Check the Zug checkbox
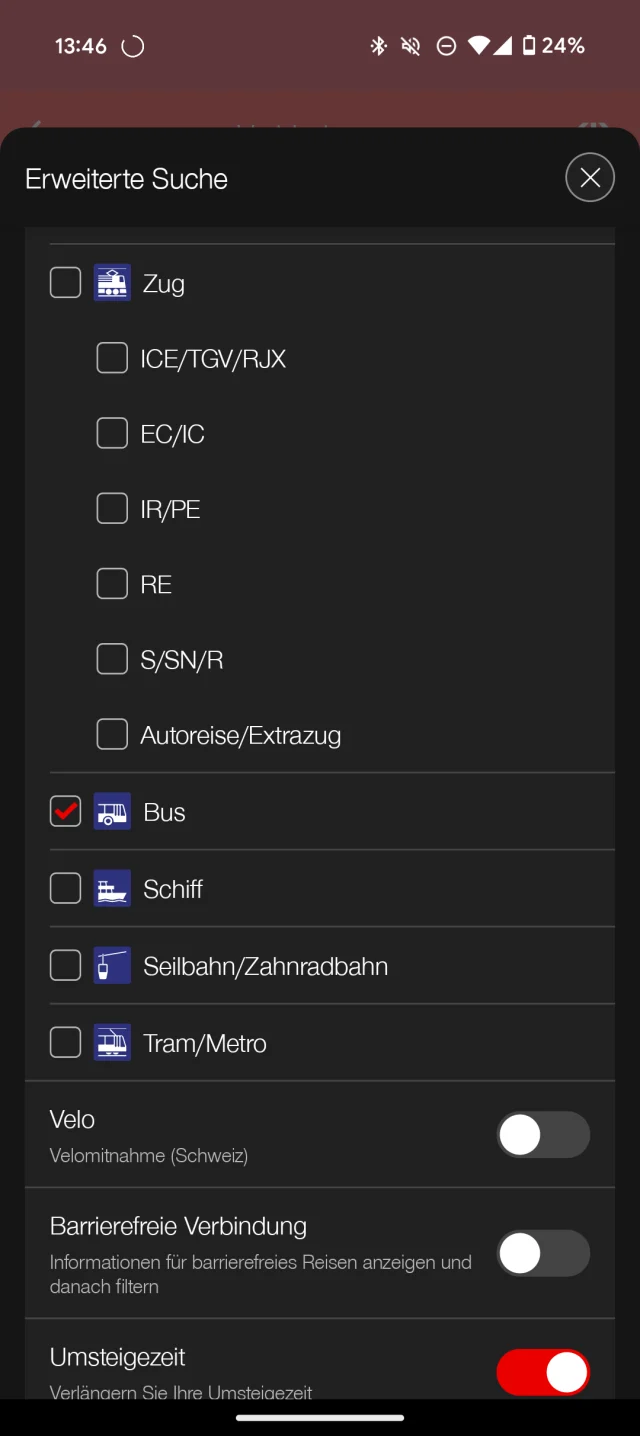Image resolution: width=640 pixels, height=1436 pixels. point(66,283)
